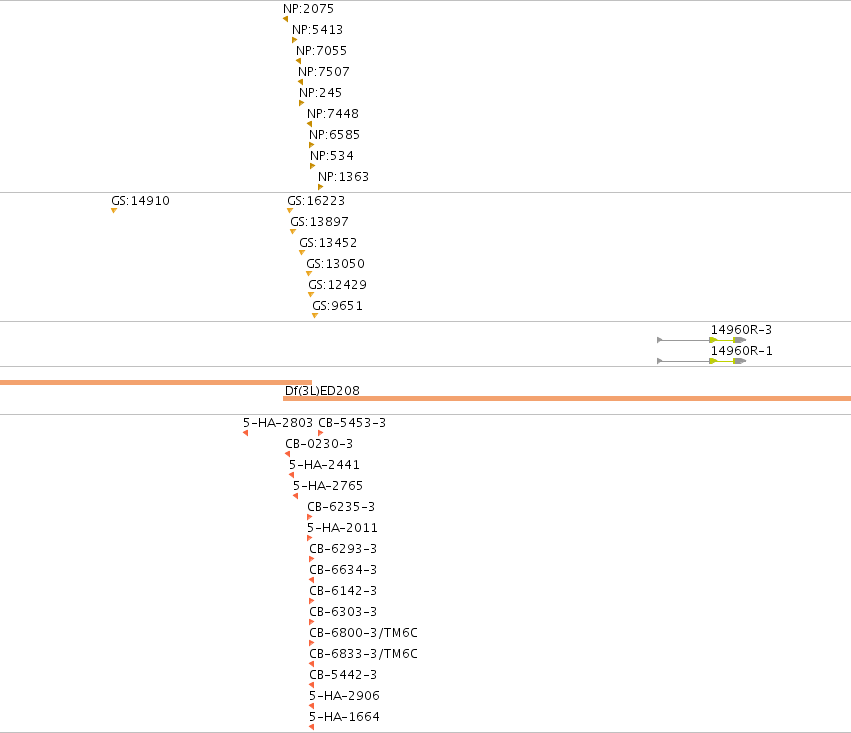Click the red arrow under CB-6800-3/TM6C

pyautogui.click(x=312, y=643)
